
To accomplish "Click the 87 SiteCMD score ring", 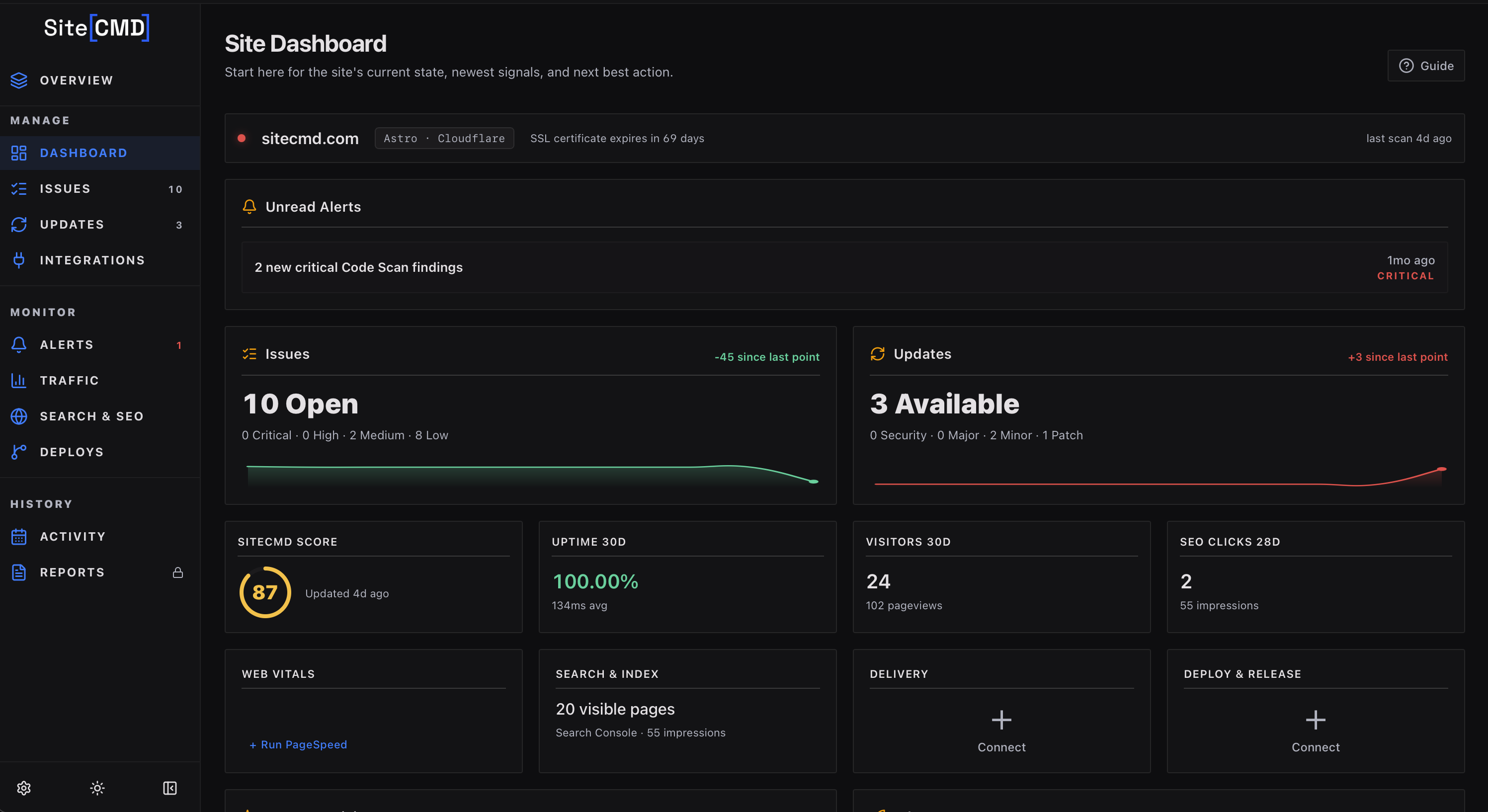I will coord(265,592).
